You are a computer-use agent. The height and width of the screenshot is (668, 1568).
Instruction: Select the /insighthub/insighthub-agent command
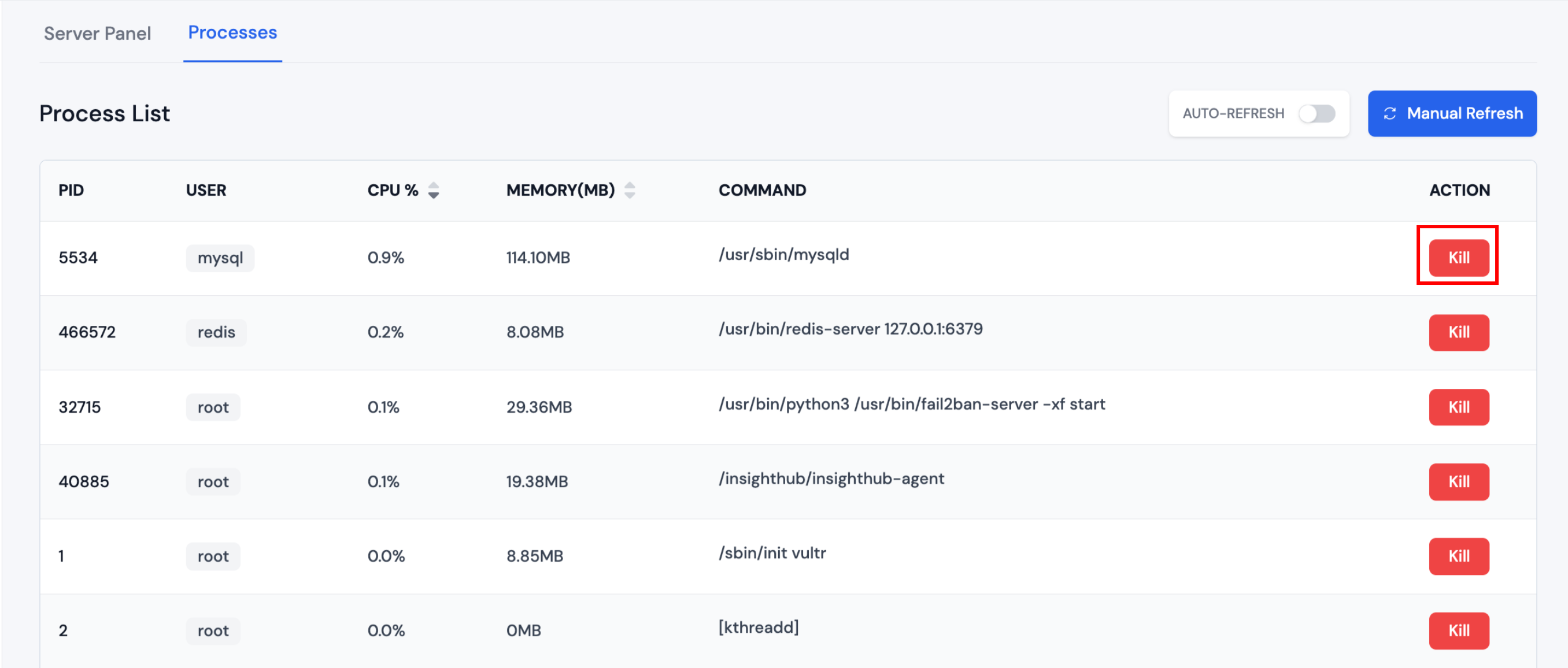(x=831, y=480)
